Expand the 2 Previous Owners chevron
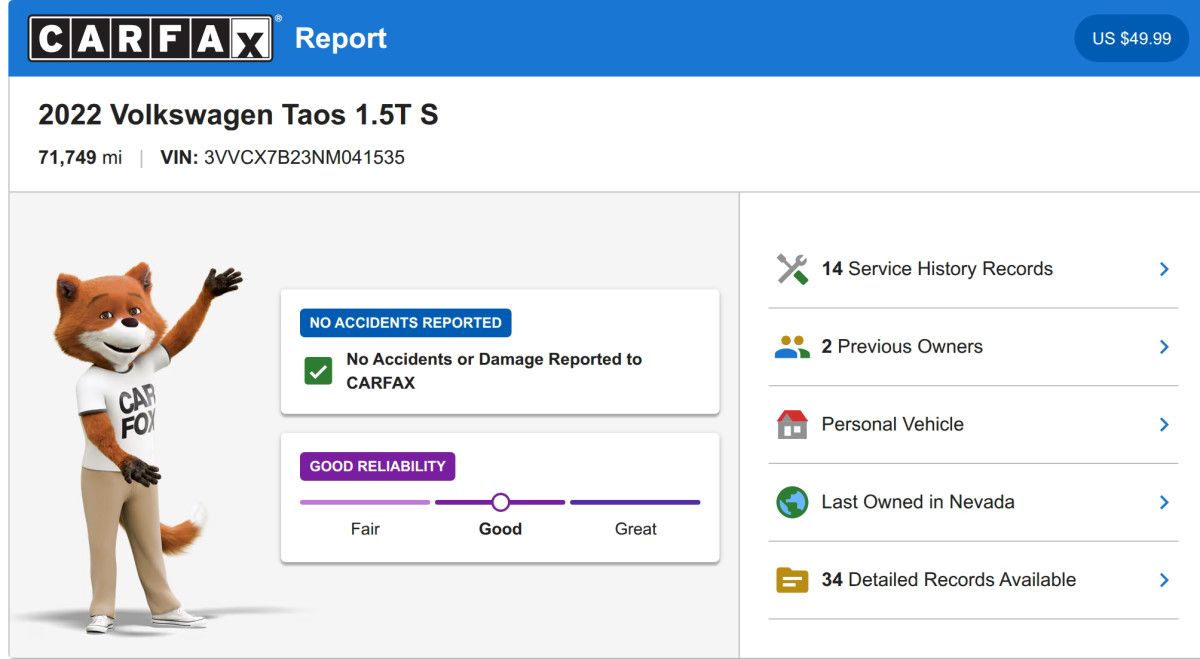This screenshot has width=1200, height=659. (1164, 347)
